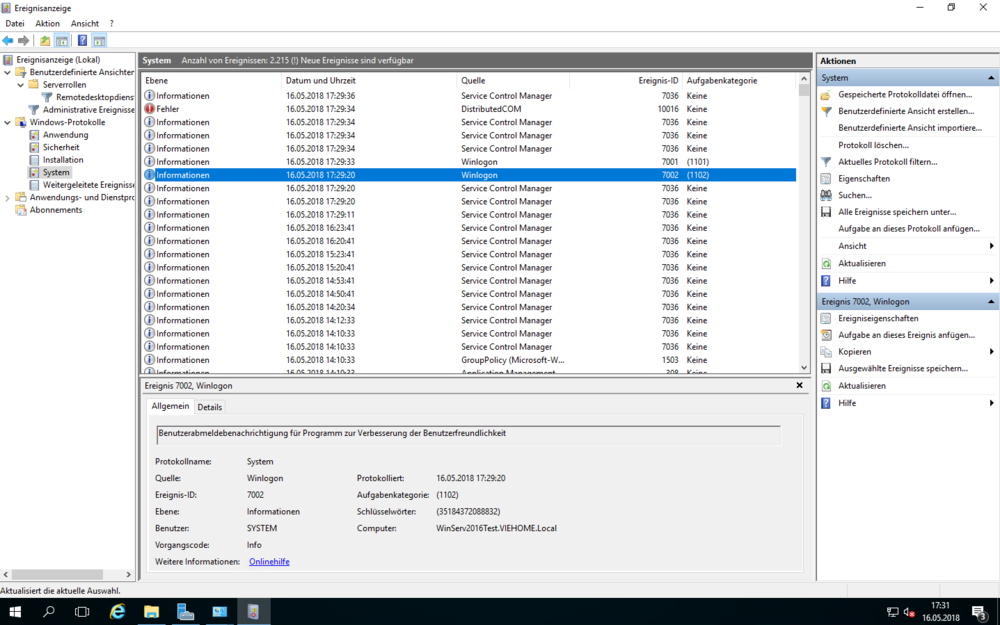The width and height of the screenshot is (1000, 625).
Task: Collapse the Windows-Protokolle tree node
Action: pos(8,122)
